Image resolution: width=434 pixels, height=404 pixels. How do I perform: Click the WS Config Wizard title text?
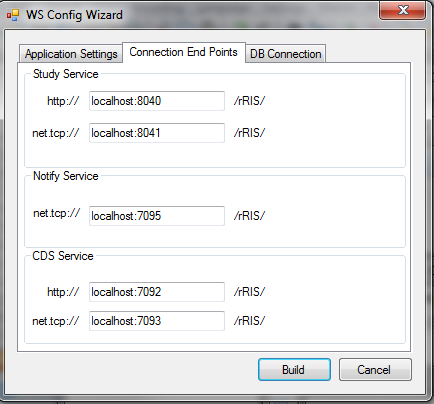tap(74, 15)
